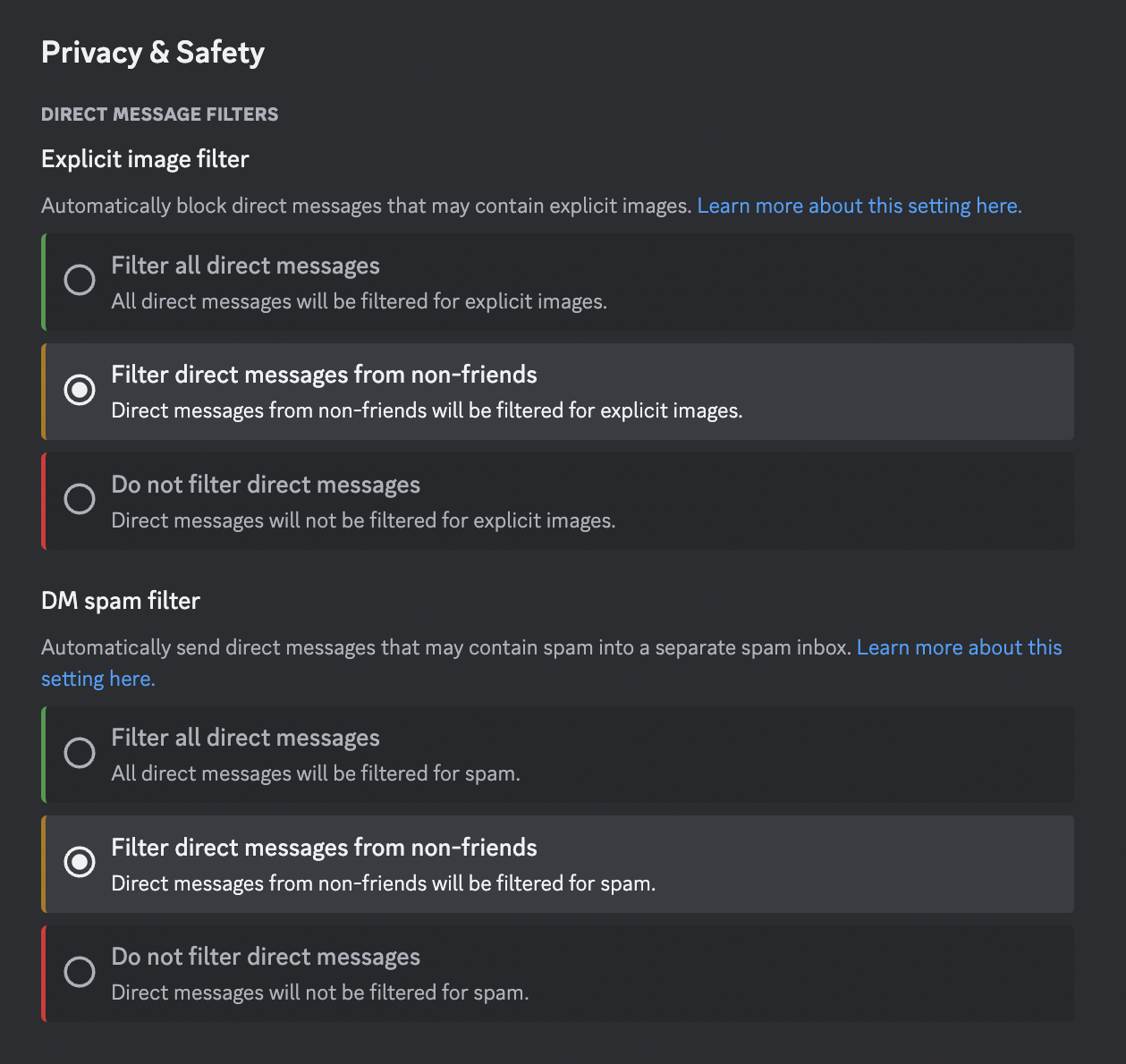Click the "Explicit image filter" heading
The width and height of the screenshot is (1126, 1064).
144,158
